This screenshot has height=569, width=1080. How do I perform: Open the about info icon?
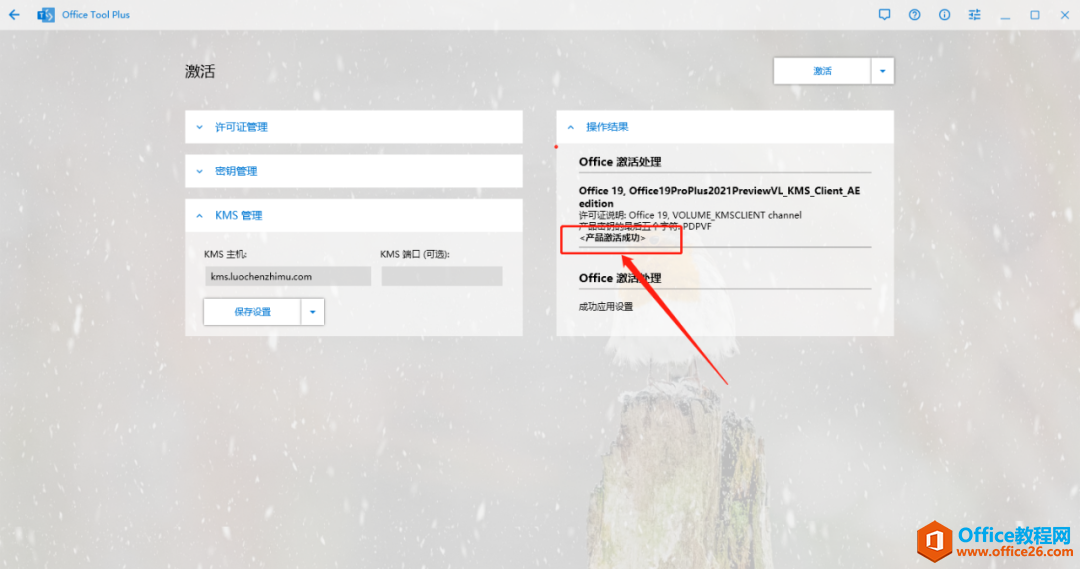(944, 14)
